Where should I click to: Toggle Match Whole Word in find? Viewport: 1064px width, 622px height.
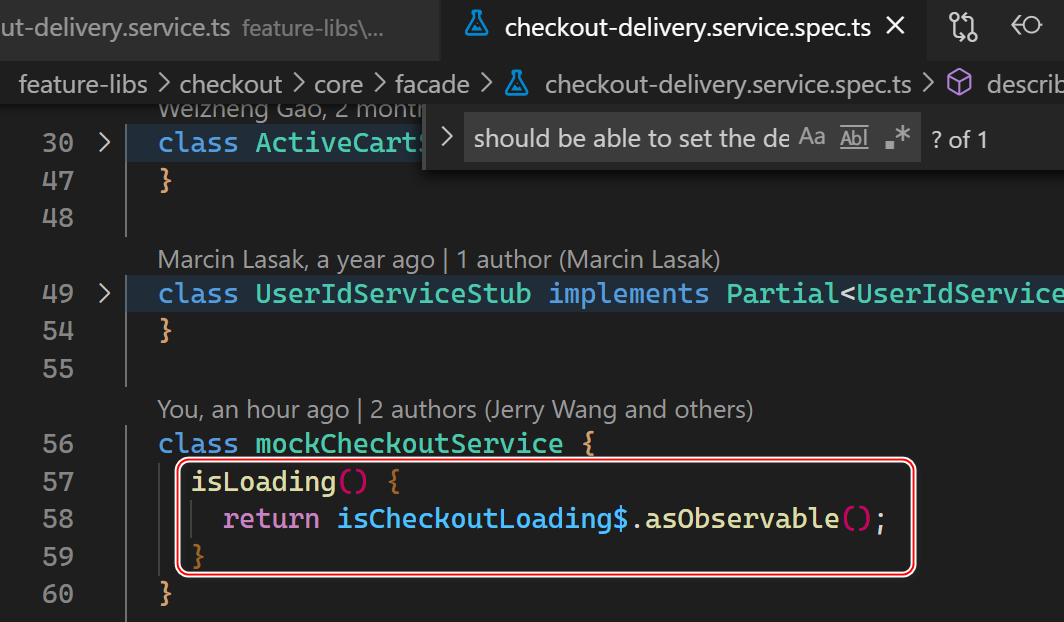click(854, 138)
